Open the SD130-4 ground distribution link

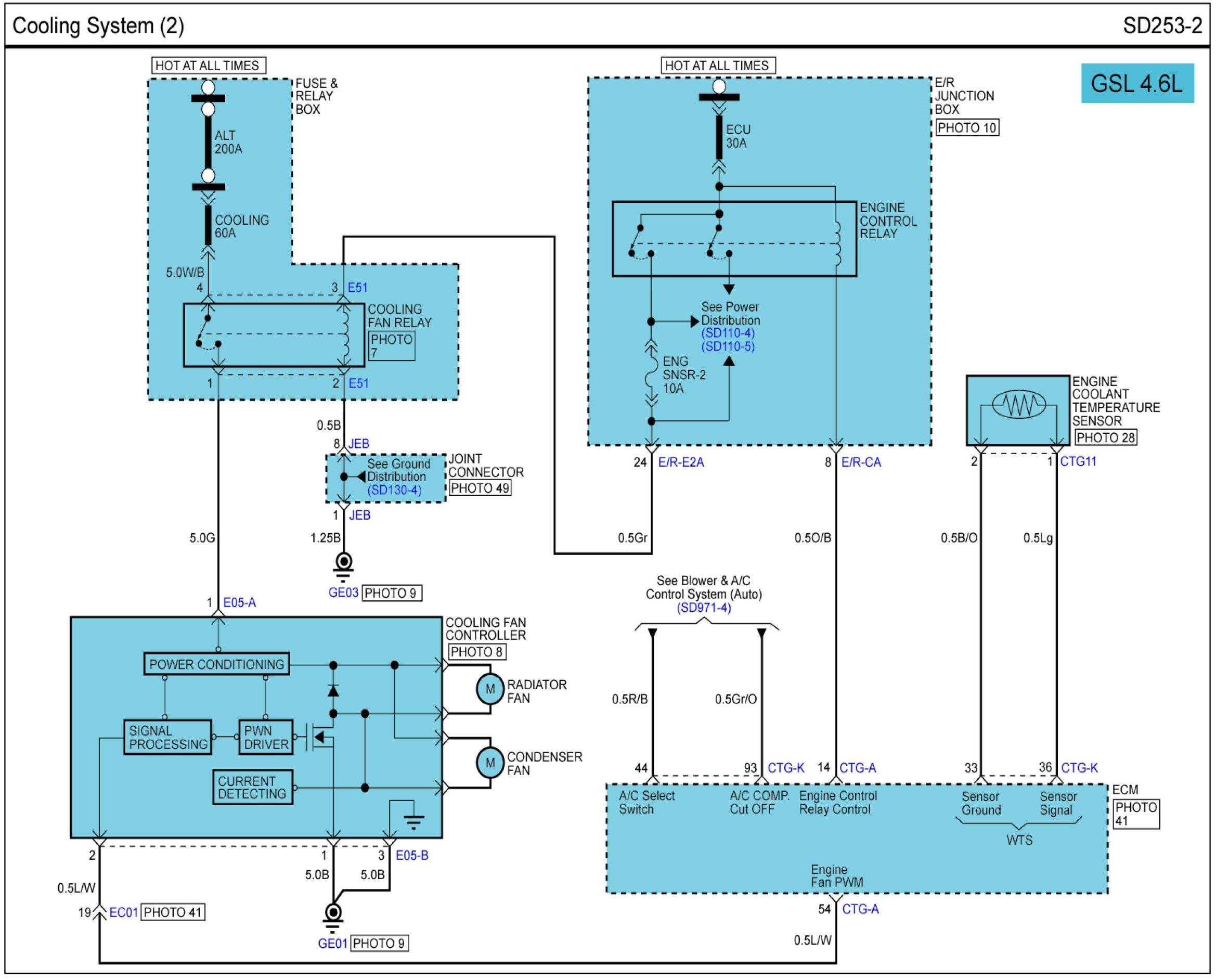point(394,490)
